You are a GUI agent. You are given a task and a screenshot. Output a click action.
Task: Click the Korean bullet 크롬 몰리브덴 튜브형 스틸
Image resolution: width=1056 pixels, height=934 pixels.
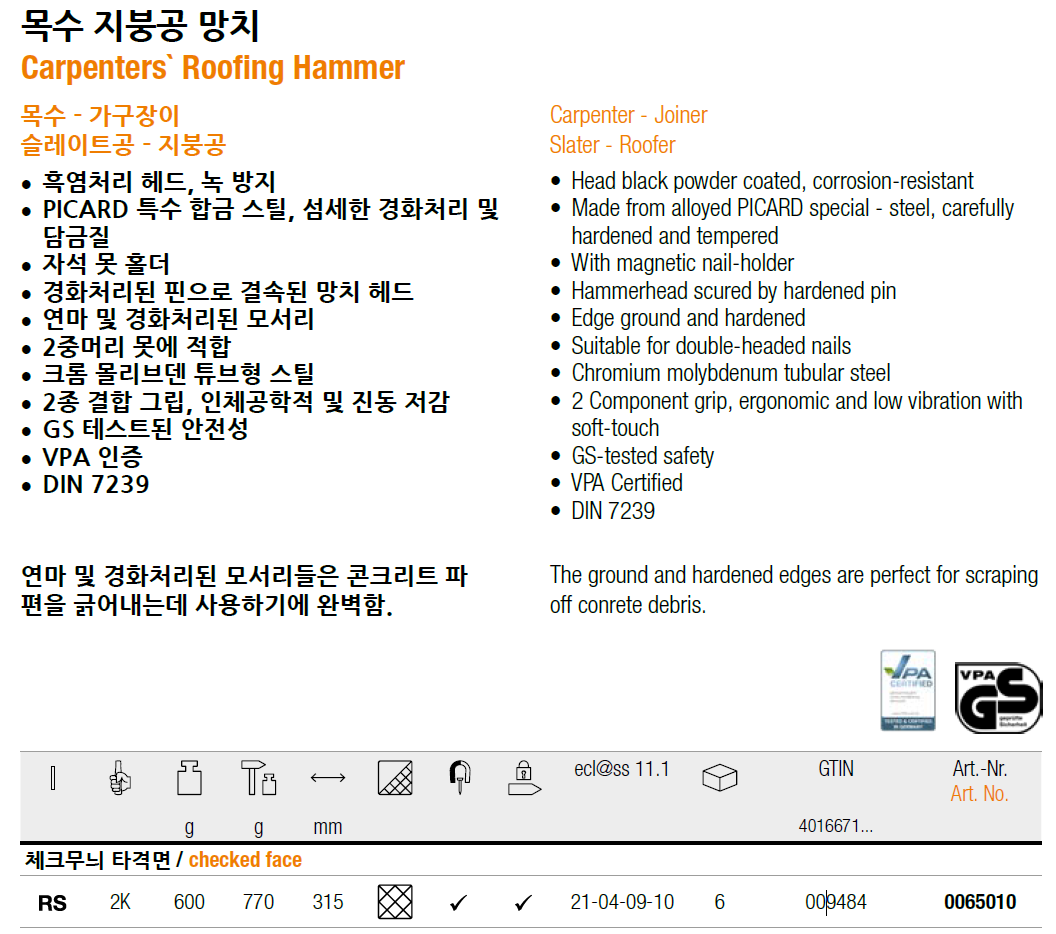(178, 374)
